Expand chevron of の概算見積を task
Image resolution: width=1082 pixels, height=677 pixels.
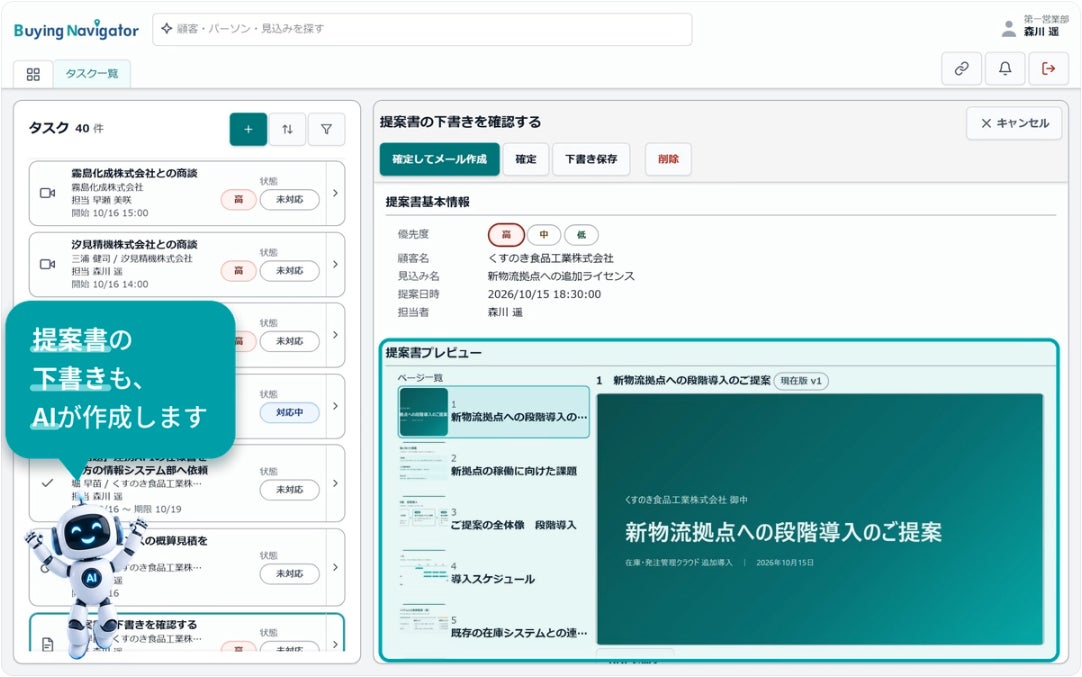click(x=335, y=567)
